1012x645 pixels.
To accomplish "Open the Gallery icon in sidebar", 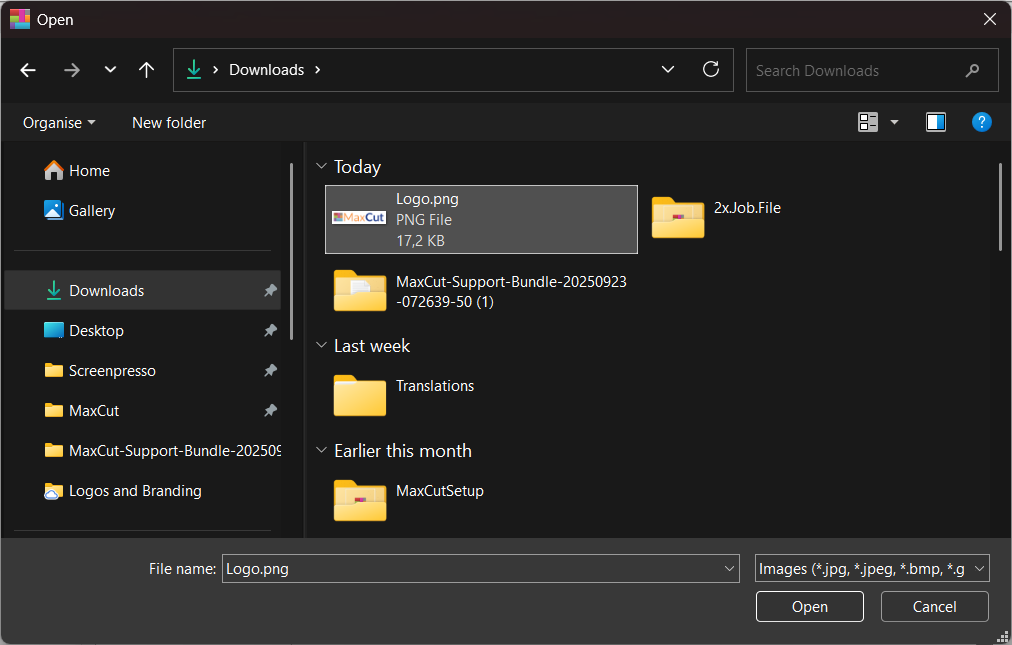I will [54, 211].
